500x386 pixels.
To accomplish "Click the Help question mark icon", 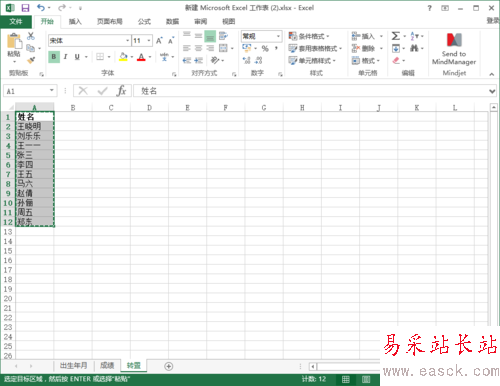I will [430, 8].
